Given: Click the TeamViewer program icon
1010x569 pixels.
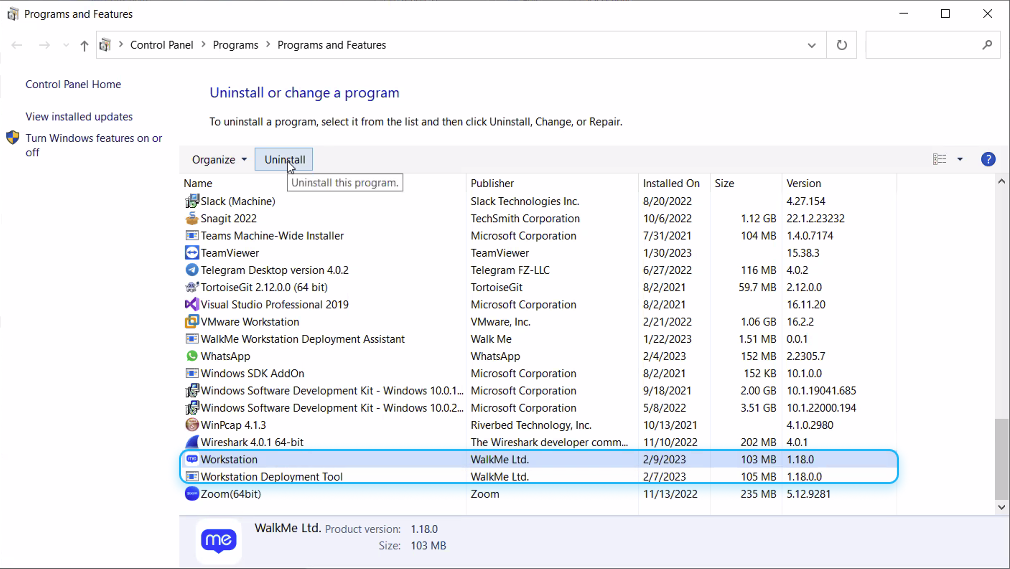Looking at the screenshot, I should click(x=192, y=253).
